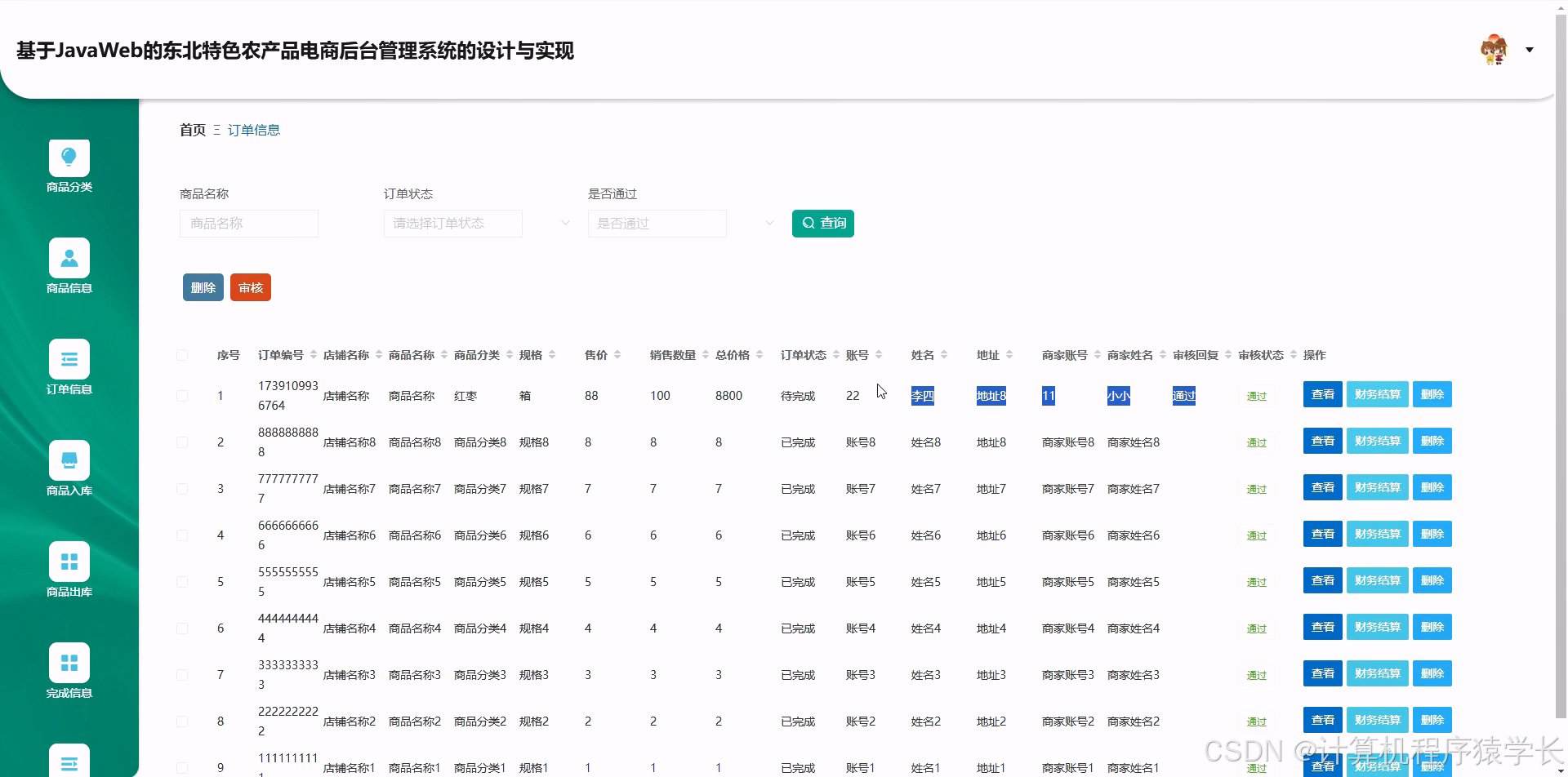Go to 首页 breadcrumb
1568x777 pixels.
point(193,130)
